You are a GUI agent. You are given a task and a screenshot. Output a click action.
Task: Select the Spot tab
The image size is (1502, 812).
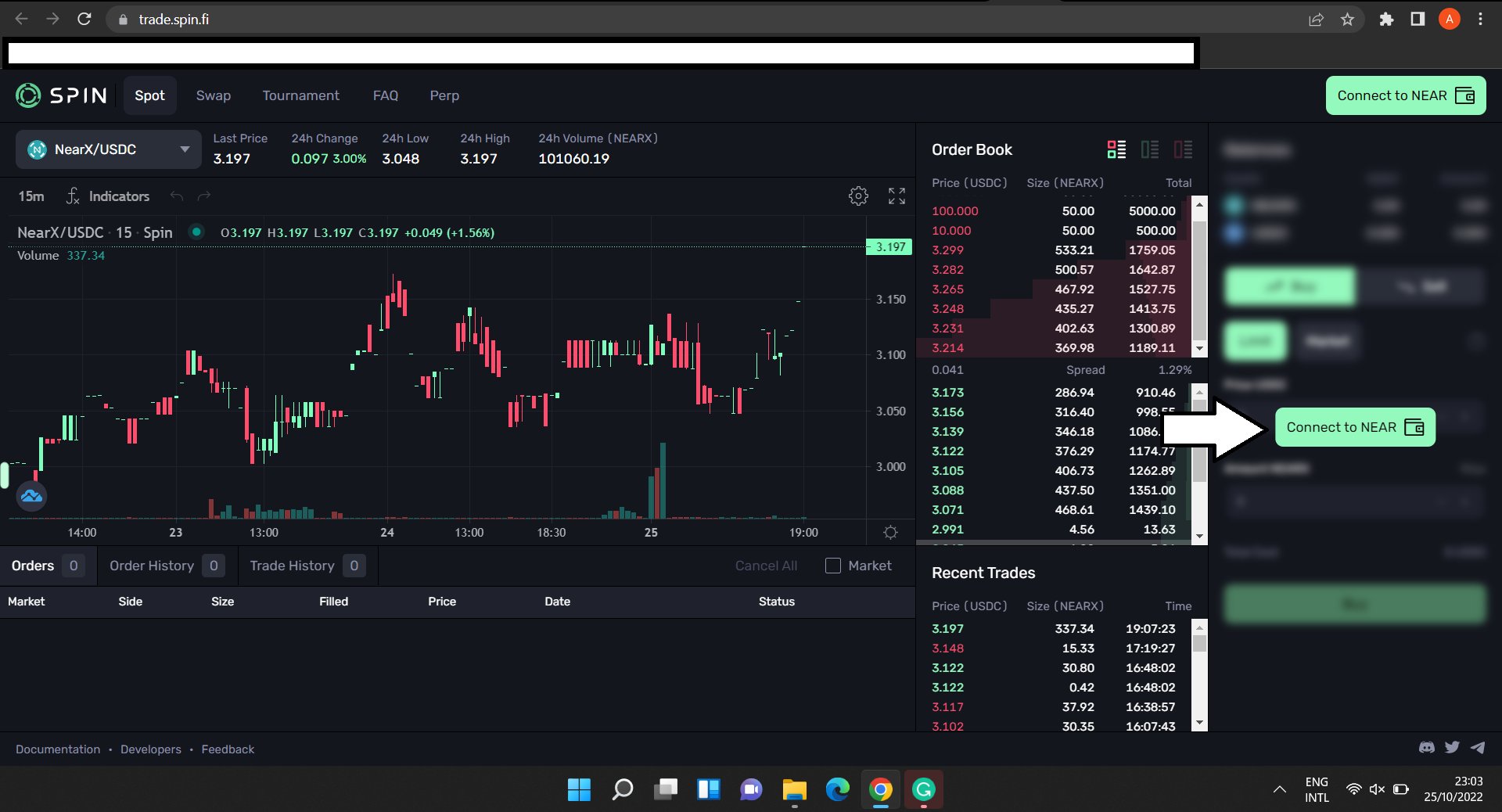(149, 95)
